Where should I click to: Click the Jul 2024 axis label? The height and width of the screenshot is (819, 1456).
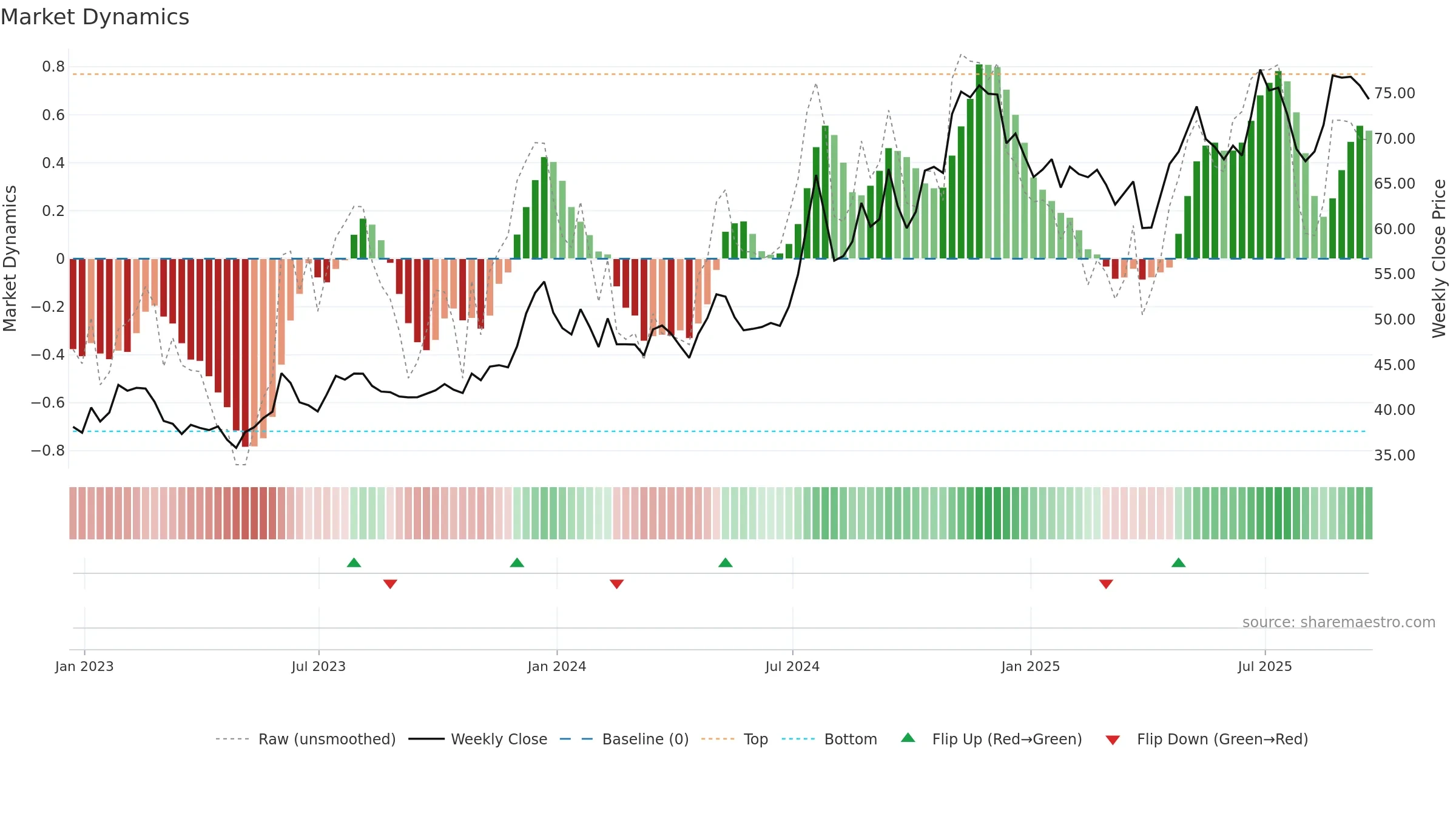(792, 666)
